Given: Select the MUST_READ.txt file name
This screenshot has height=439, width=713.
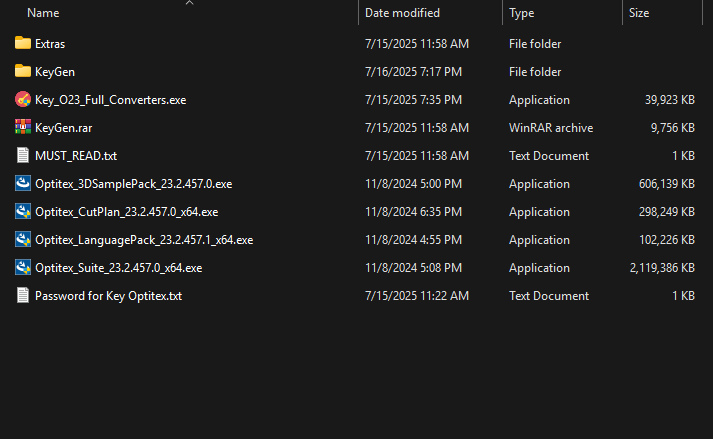Looking at the screenshot, I should [76, 156].
